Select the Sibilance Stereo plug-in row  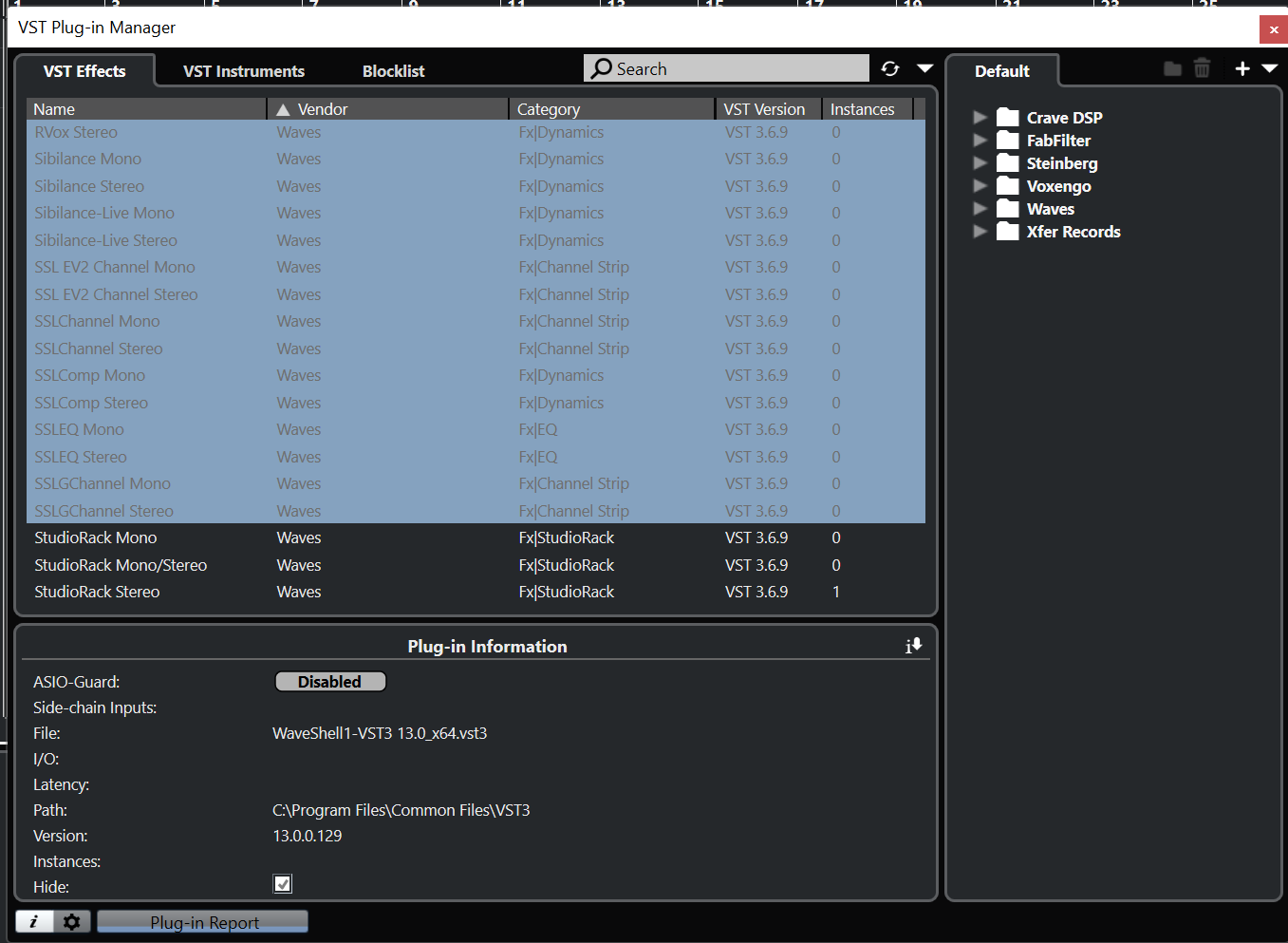pyautogui.click(x=476, y=186)
